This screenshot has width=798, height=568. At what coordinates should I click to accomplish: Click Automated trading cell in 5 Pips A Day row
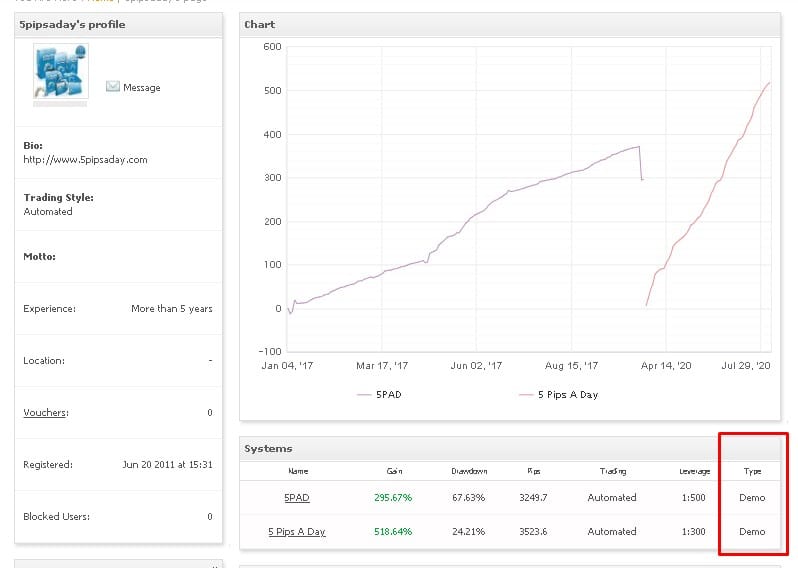click(612, 531)
